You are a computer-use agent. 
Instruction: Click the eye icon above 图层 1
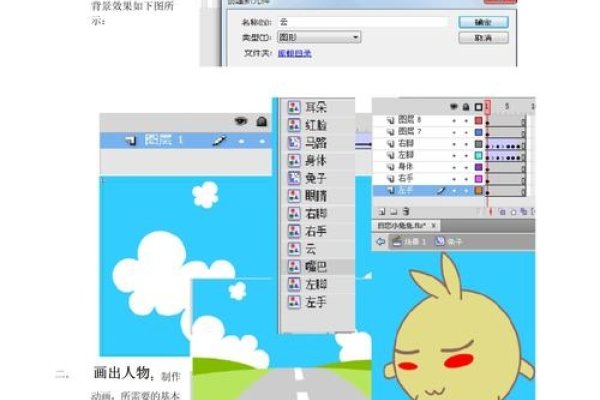pyautogui.click(x=241, y=121)
